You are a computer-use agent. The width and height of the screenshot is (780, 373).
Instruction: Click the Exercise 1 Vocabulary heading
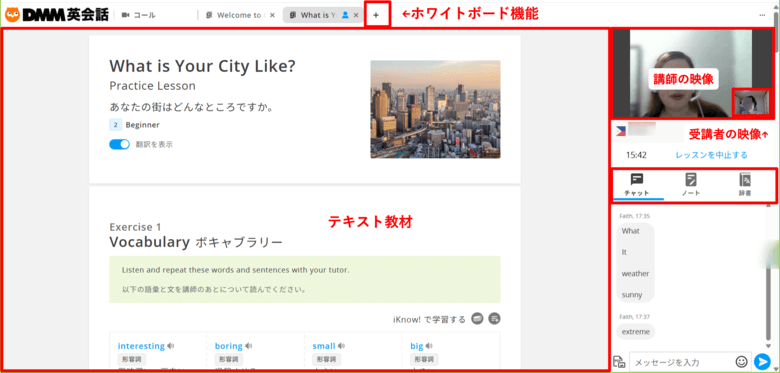[196, 235]
